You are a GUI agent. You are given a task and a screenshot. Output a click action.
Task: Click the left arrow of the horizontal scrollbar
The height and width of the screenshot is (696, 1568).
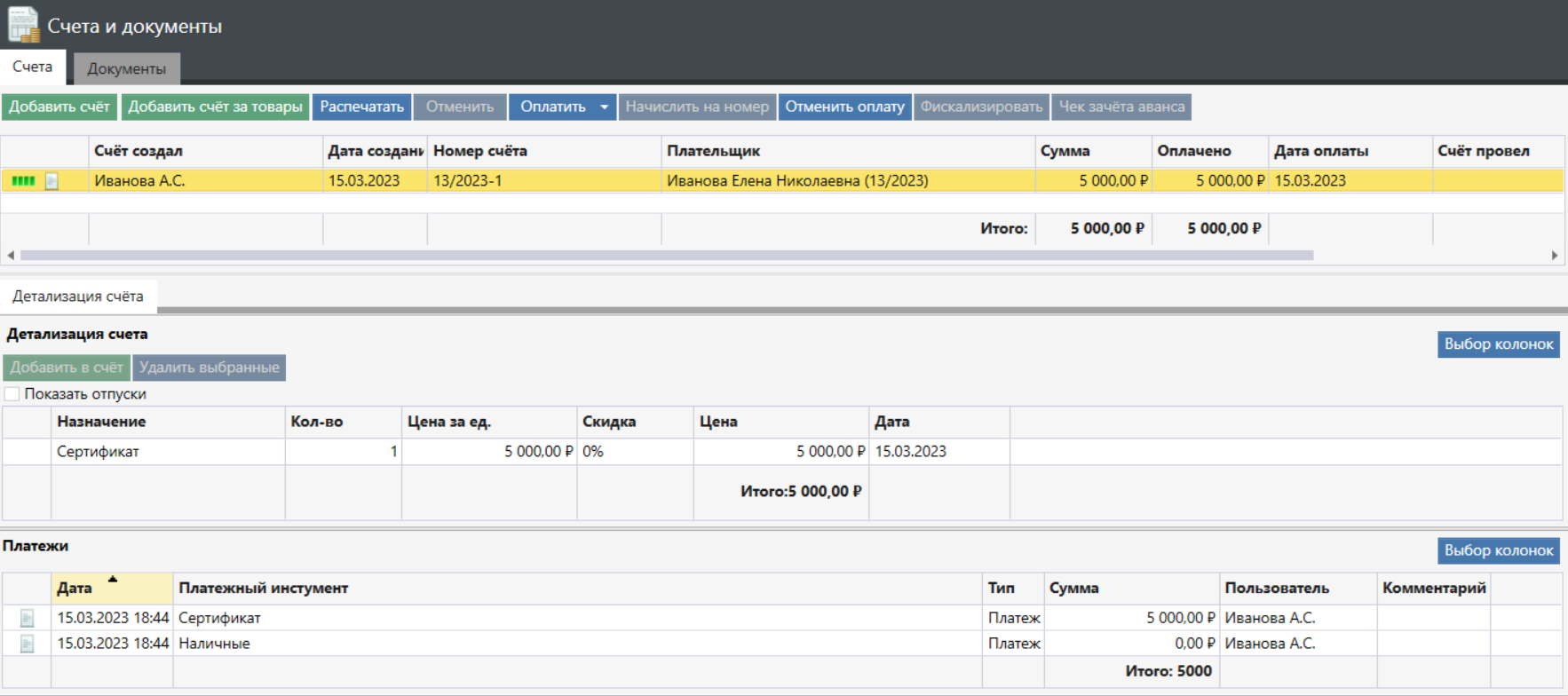(11, 256)
